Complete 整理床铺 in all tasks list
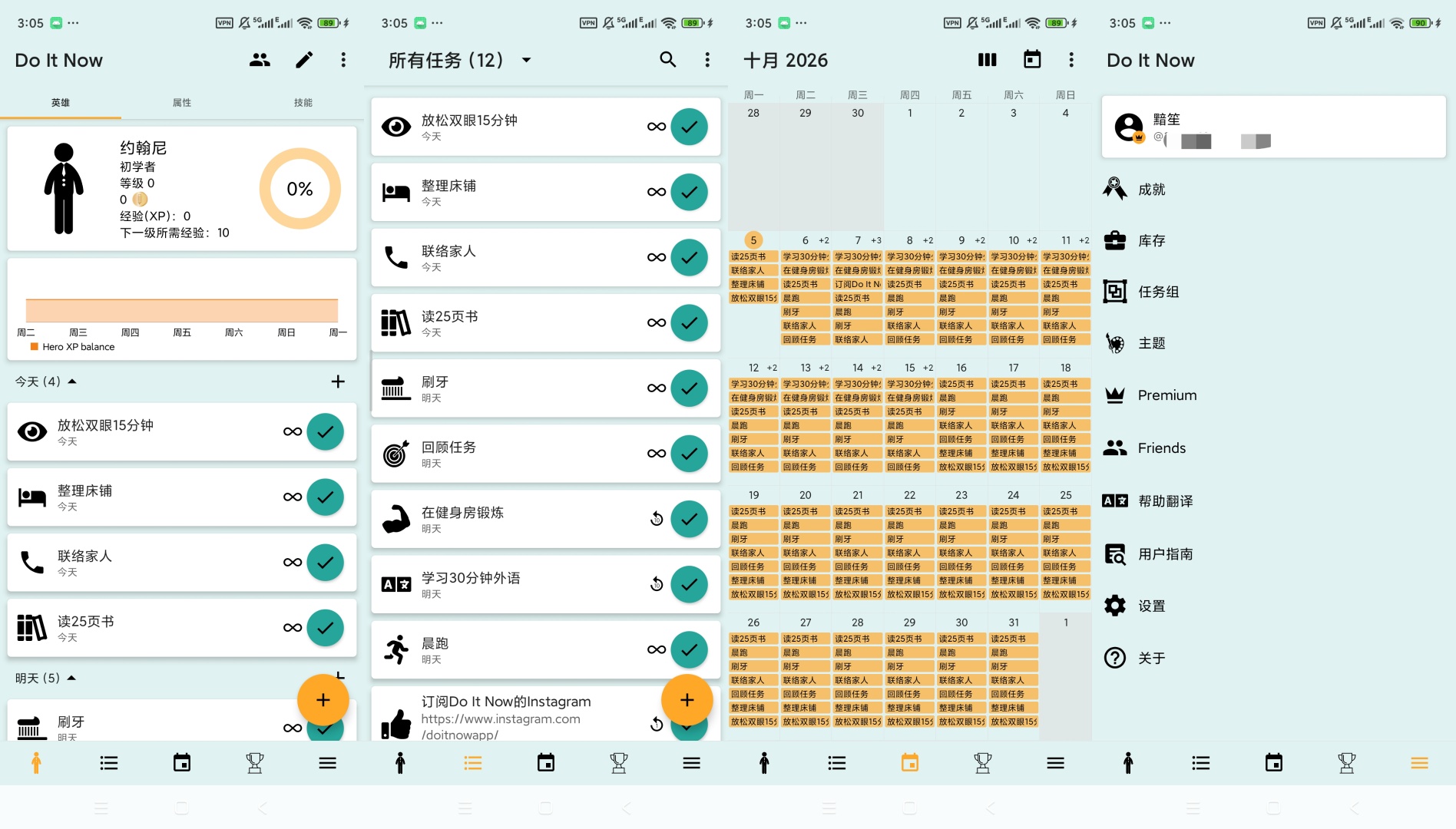The width and height of the screenshot is (1456, 829). 690,192
